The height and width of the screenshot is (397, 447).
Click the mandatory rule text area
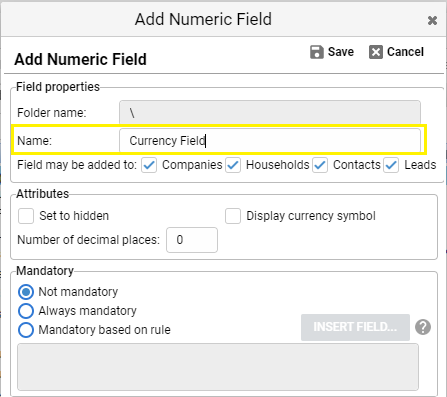pyautogui.click(x=218, y=367)
